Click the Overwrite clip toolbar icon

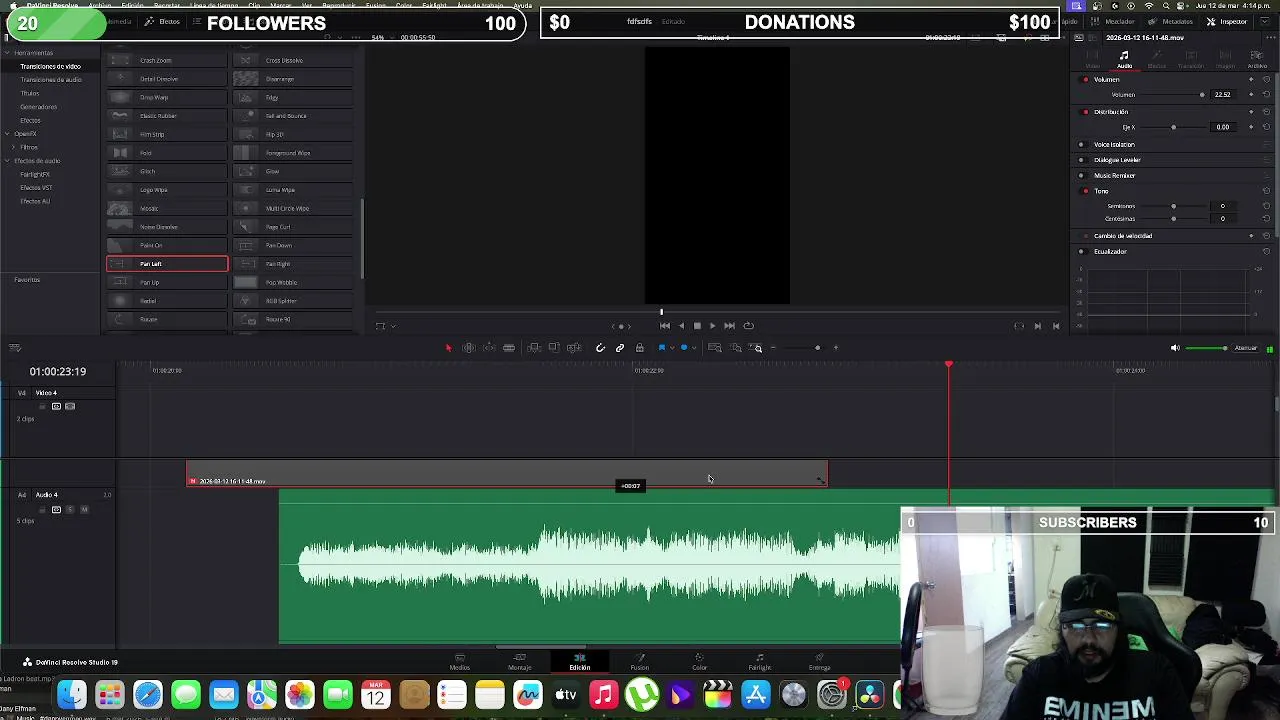pos(554,348)
